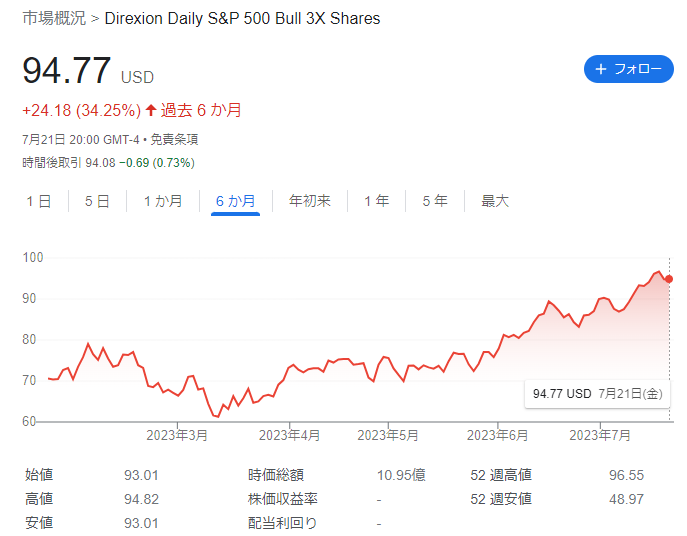Image resolution: width=687 pixels, height=536 pixels.
Task: Click the 52 週高値 value 96.55
Action: 626,475
